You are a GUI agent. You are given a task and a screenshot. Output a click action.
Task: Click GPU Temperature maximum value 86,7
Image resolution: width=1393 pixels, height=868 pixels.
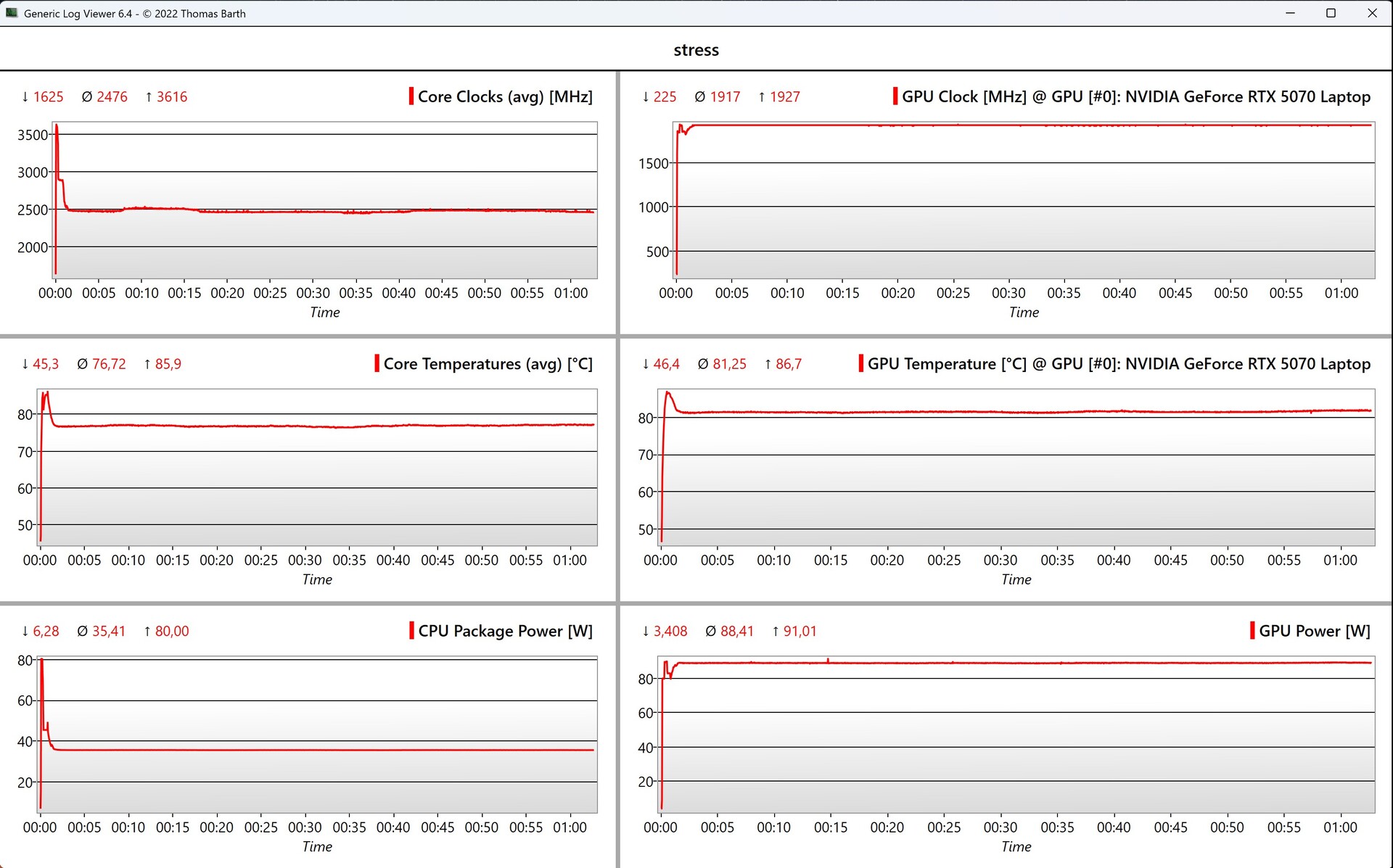789,364
